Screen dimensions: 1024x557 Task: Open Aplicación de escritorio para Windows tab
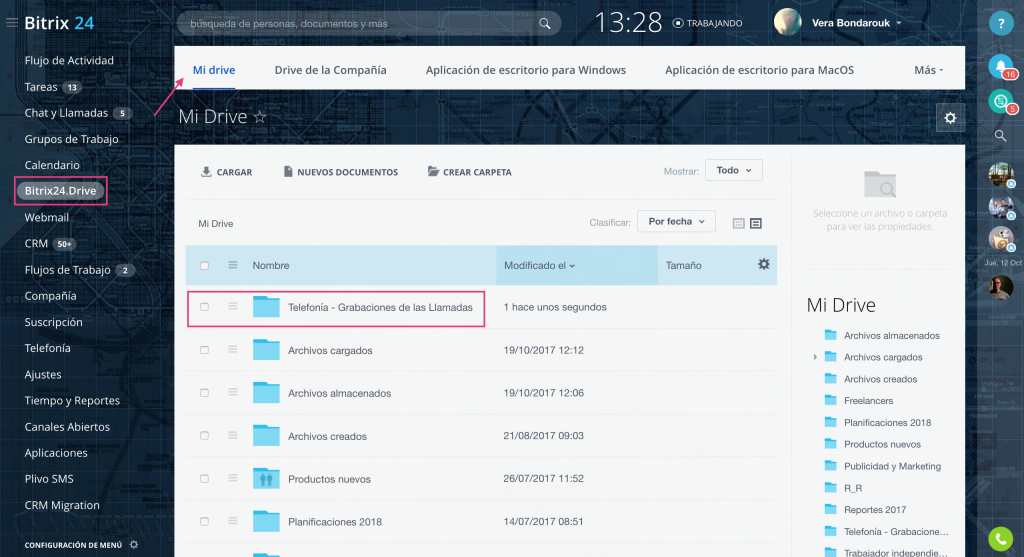pyautogui.click(x=526, y=70)
